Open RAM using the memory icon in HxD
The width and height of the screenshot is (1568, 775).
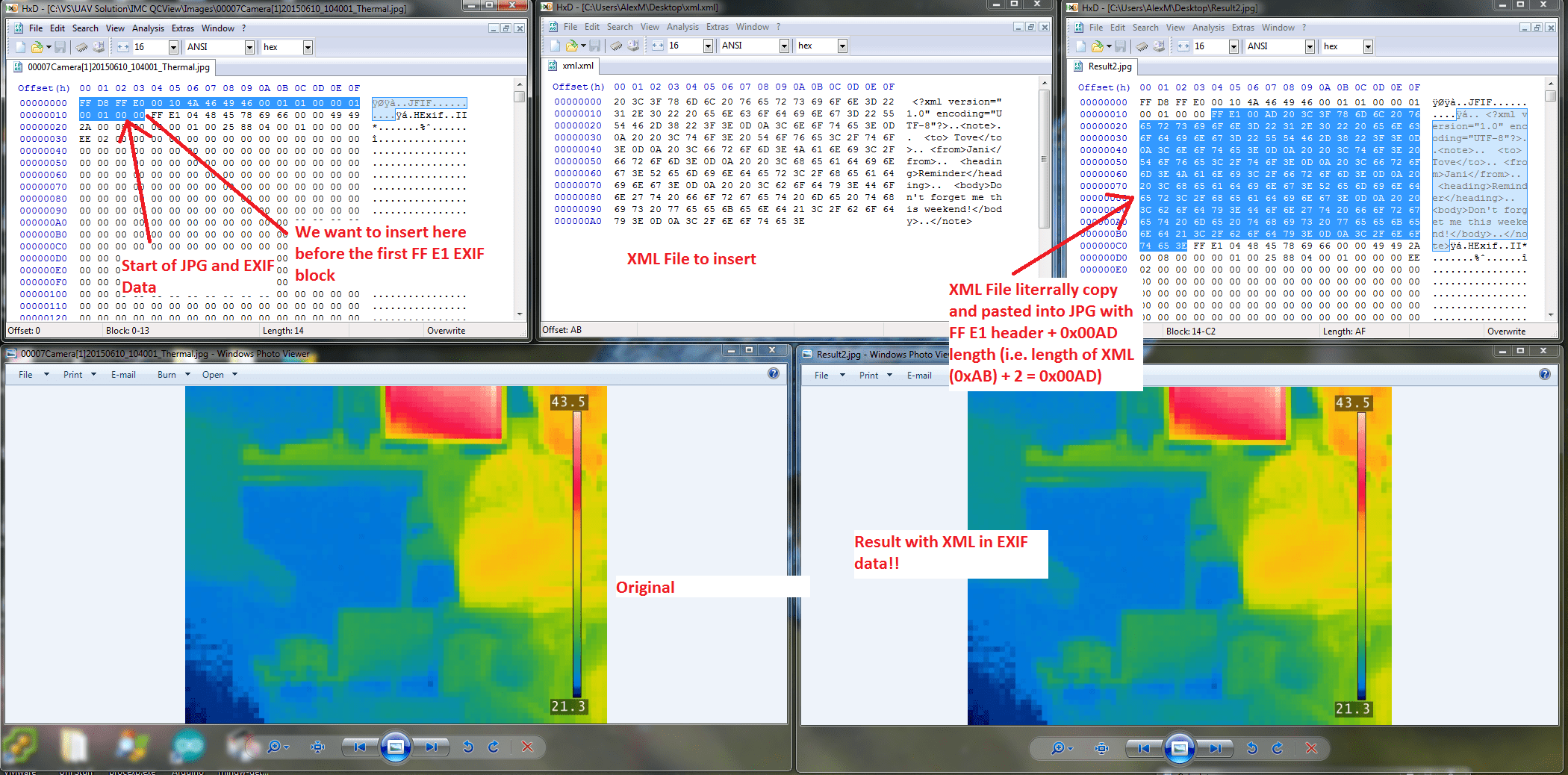coord(83,46)
